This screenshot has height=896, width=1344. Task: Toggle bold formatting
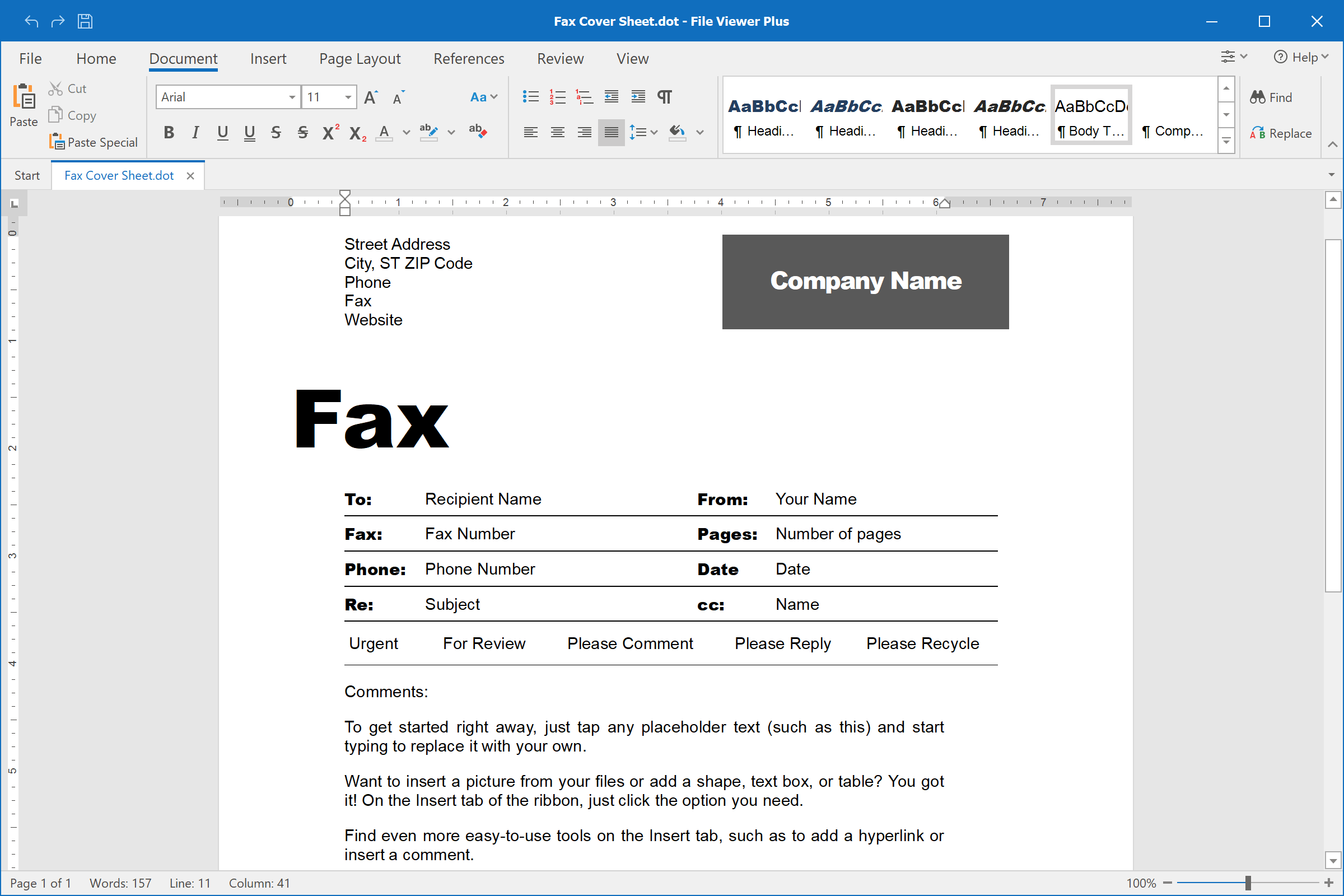(169, 133)
